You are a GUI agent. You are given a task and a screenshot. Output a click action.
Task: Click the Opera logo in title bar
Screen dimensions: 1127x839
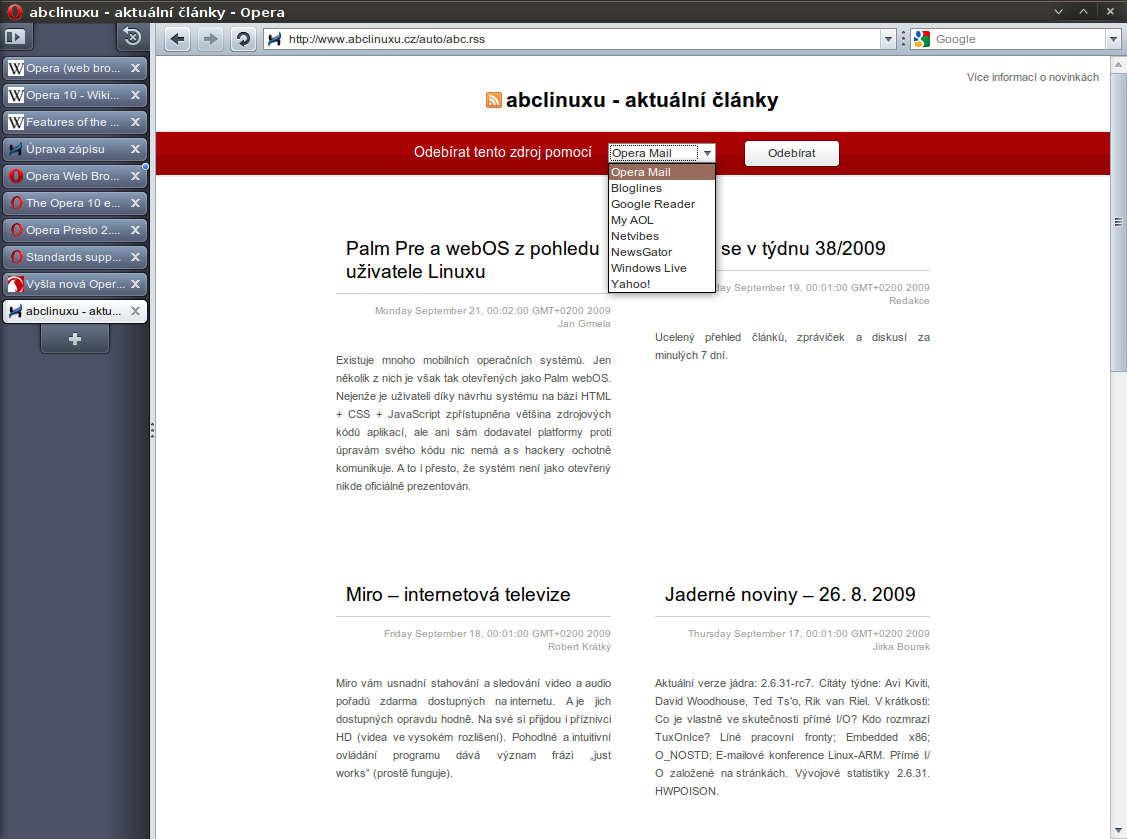click(x=14, y=12)
